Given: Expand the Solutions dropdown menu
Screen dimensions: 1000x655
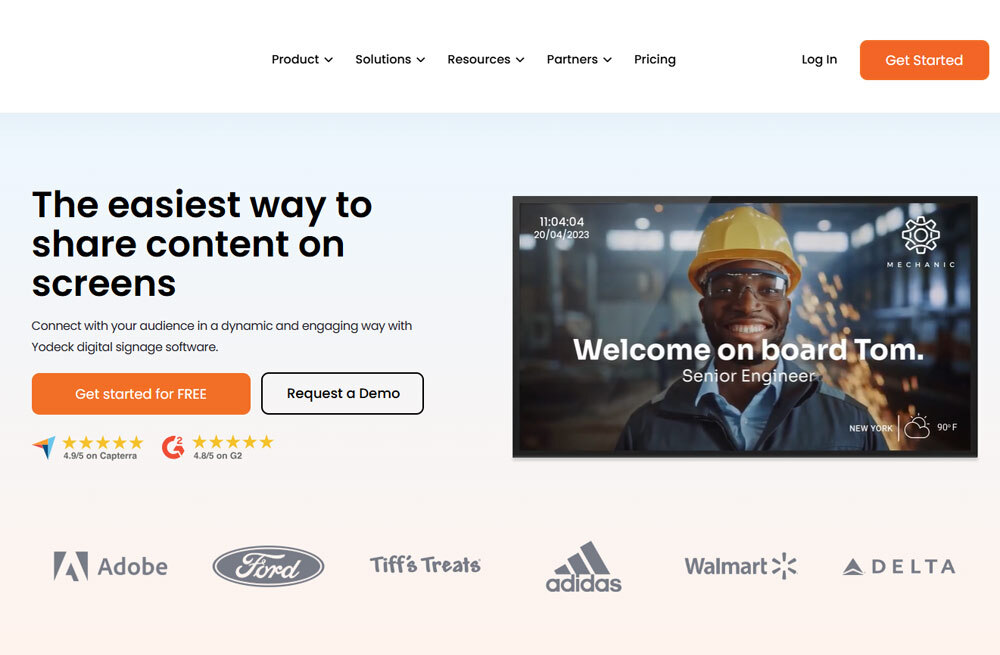Looking at the screenshot, I should [x=390, y=59].
